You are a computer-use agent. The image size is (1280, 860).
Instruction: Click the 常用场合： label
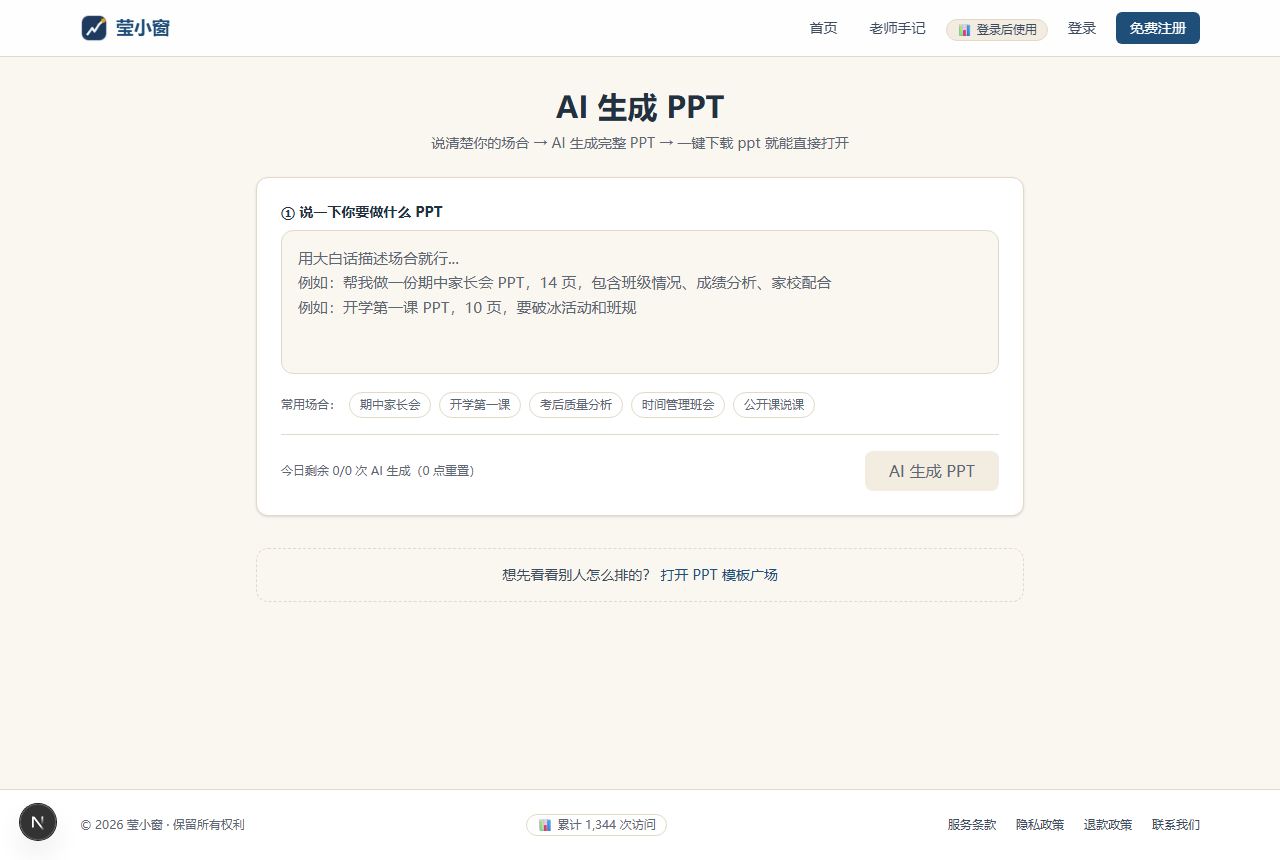pos(309,405)
